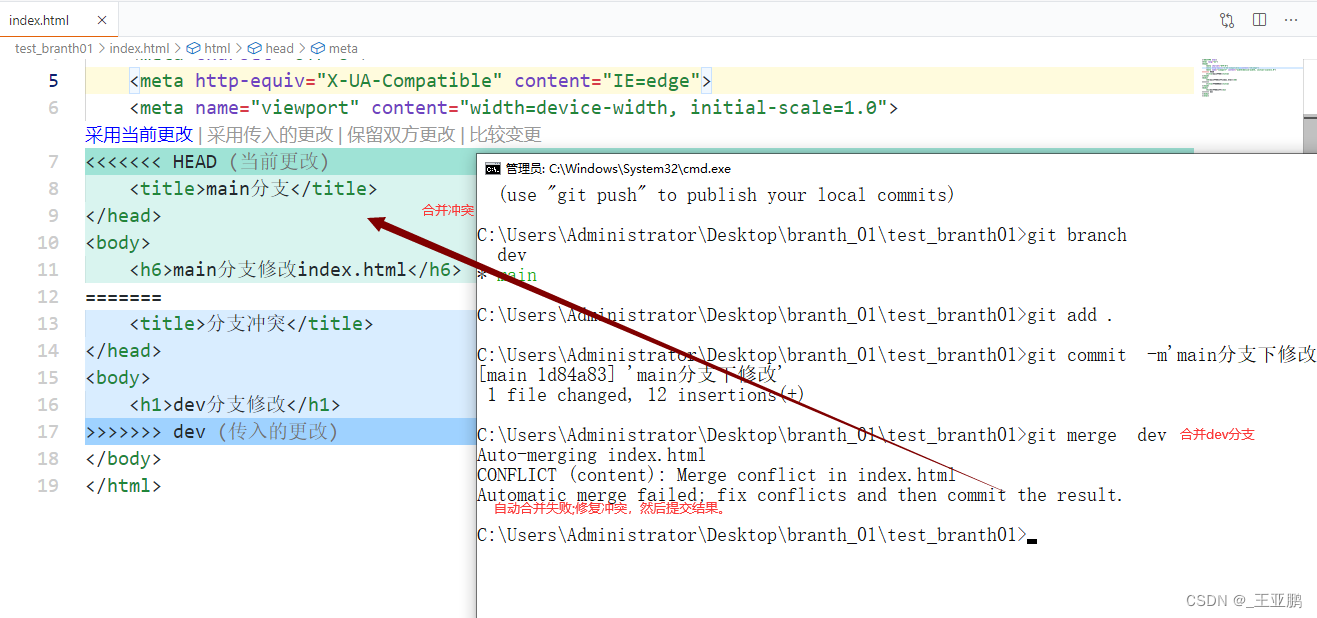Click the 'git add .' command in cmd
1317x618 pixels.
pos(1070,315)
